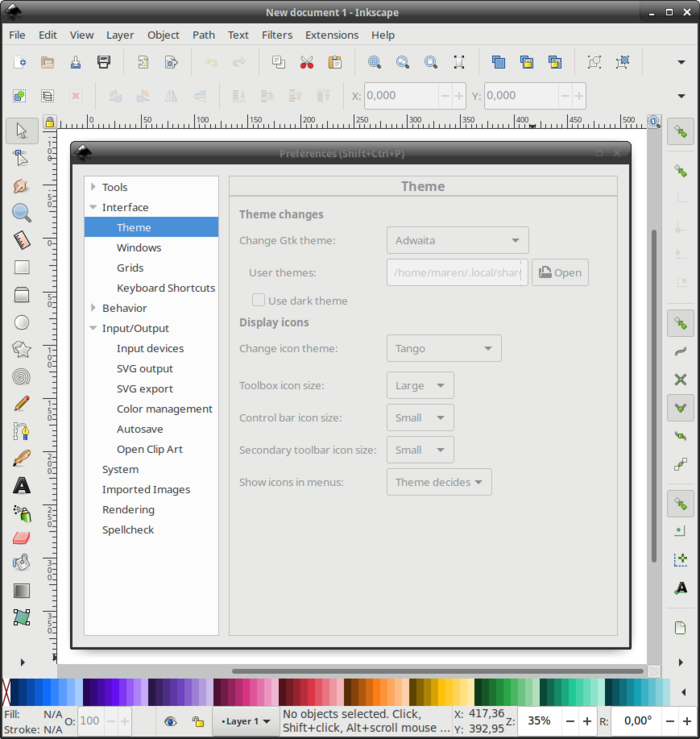This screenshot has width=700, height=739.
Task: Choose the Tweak tool
Action: tap(21, 186)
